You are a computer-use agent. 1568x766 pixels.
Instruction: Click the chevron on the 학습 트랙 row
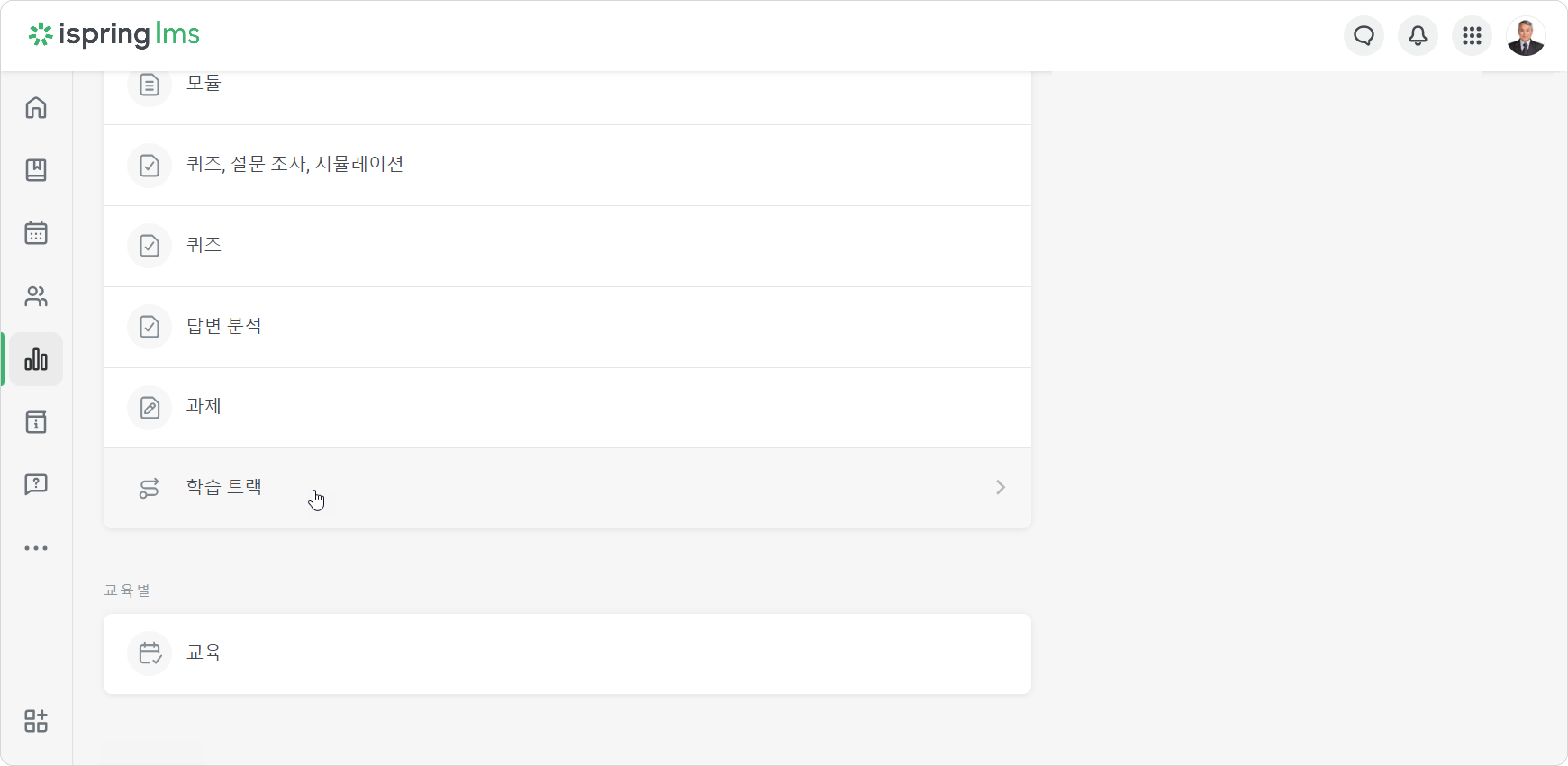pyautogui.click(x=1000, y=487)
